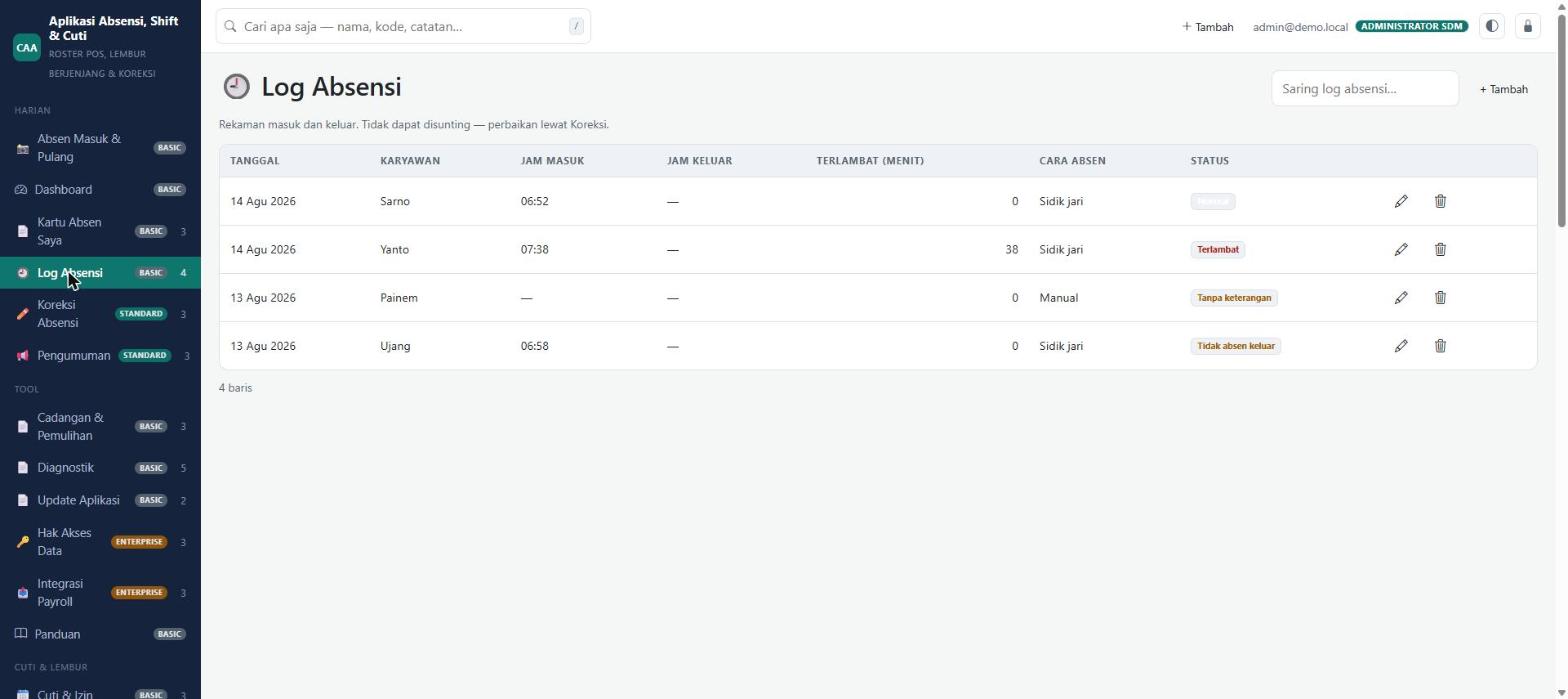Click the Status column header

[x=1210, y=161]
